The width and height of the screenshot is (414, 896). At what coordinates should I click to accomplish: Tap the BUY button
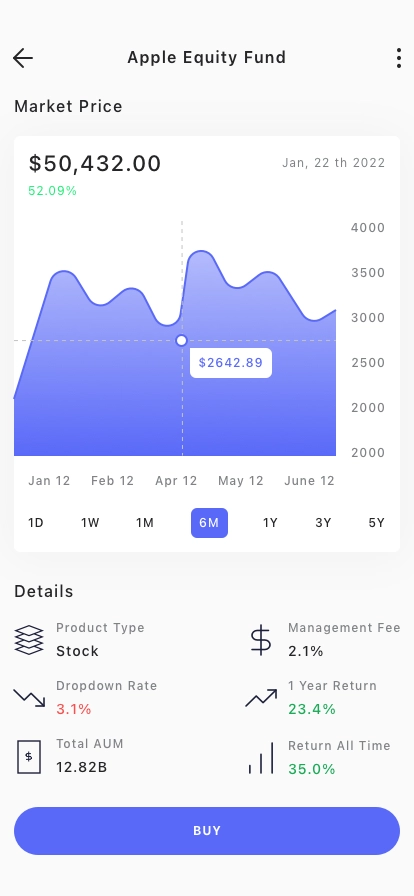[207, 831]
